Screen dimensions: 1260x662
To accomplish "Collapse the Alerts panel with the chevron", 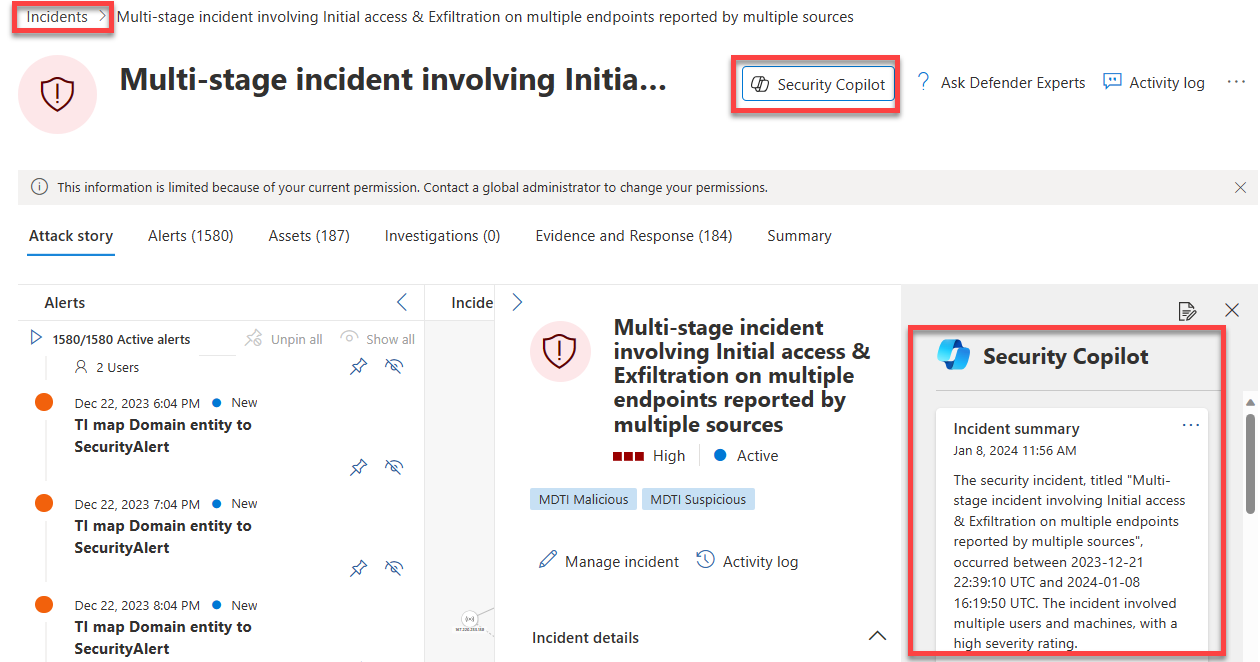I will tap(402, 302).
